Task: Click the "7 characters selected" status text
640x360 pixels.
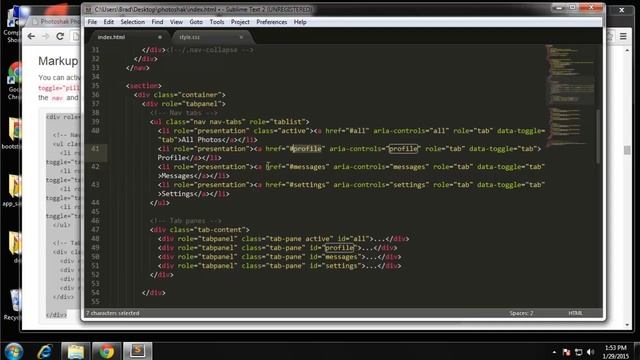Action: point(113,313)
